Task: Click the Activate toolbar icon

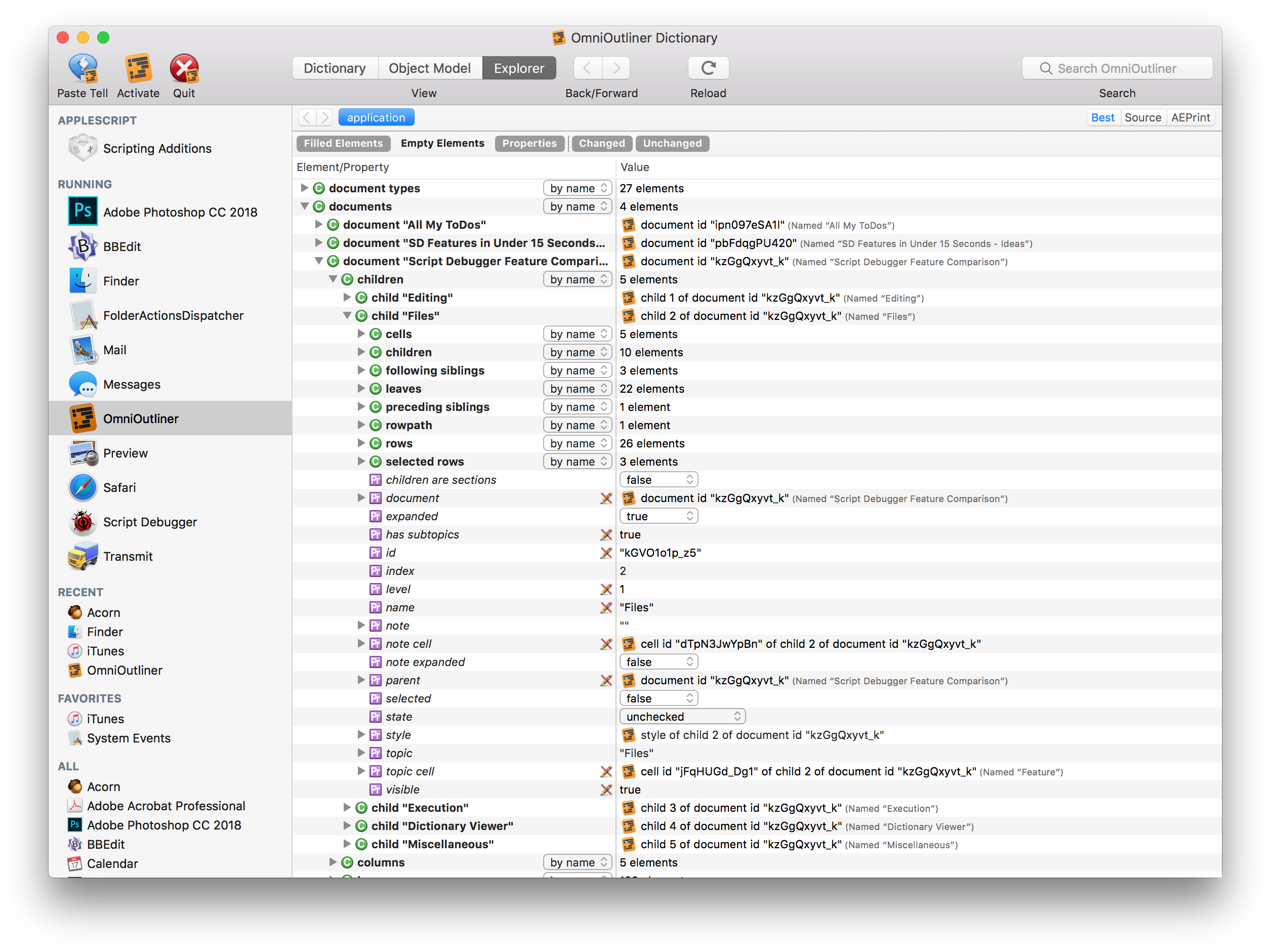Action: (138, 69)
